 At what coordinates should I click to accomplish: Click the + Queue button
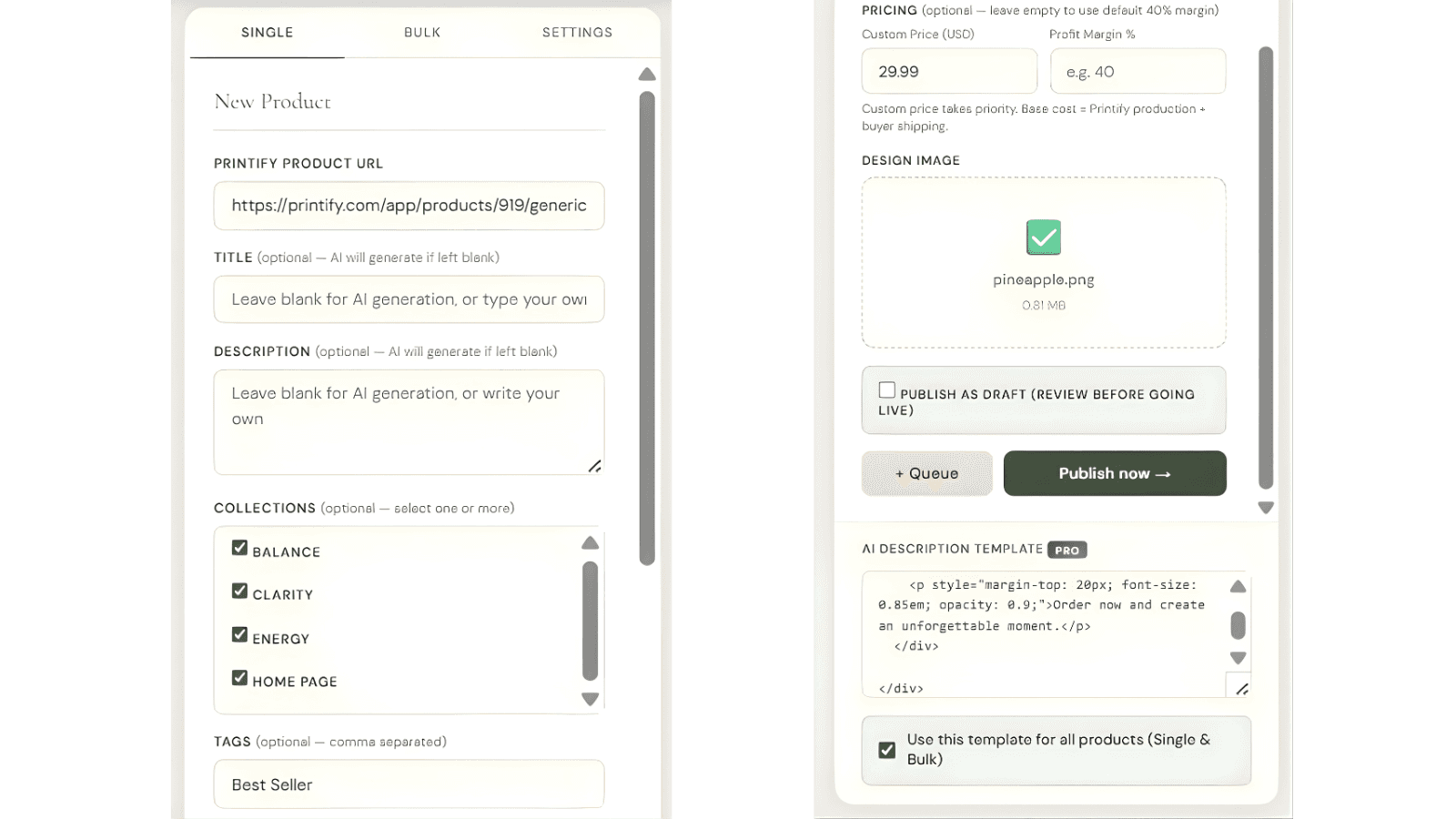[927, 473]
